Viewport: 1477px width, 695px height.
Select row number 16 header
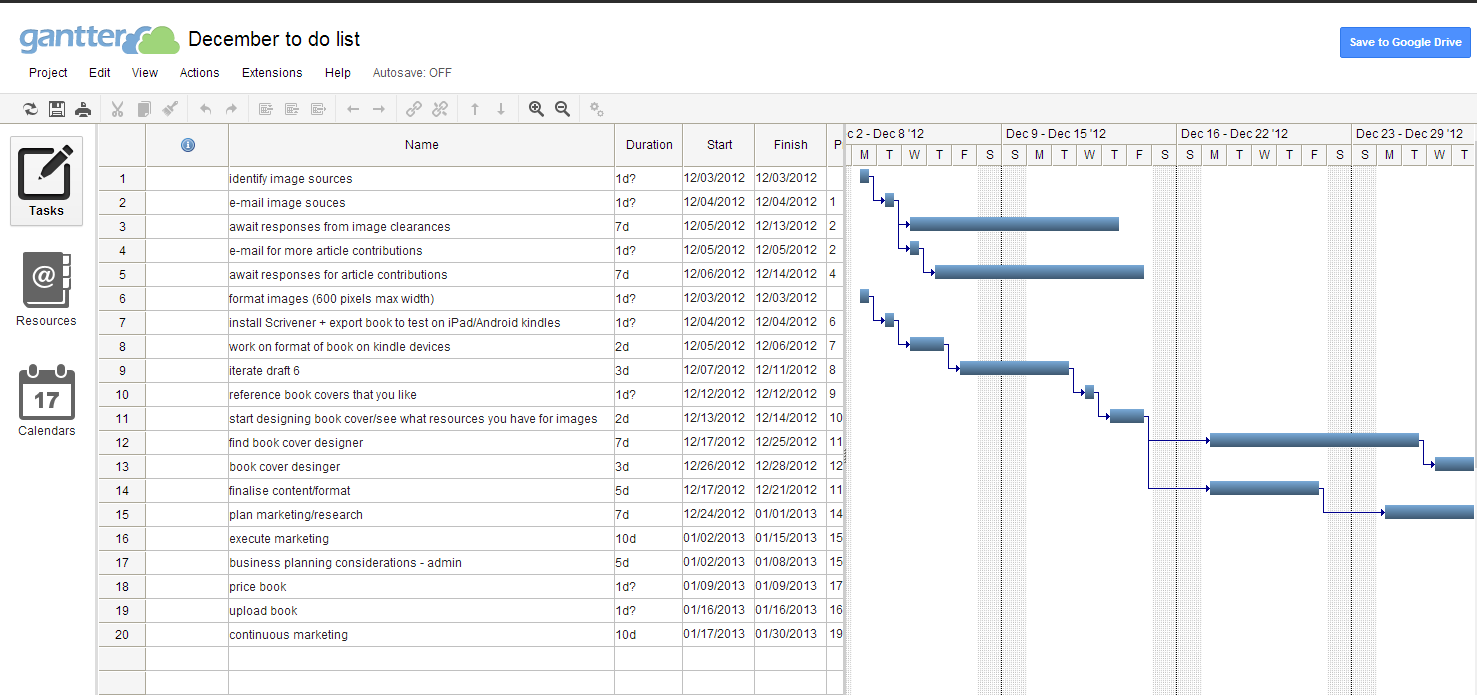[122, 539]
